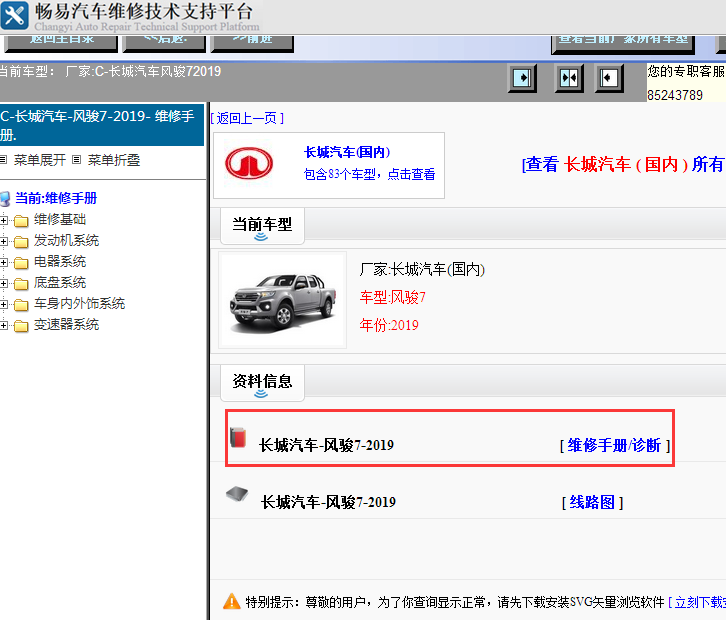Click the 当前车型 厂家:C-长城汽车风骏72019 status text

click(110, 71)
